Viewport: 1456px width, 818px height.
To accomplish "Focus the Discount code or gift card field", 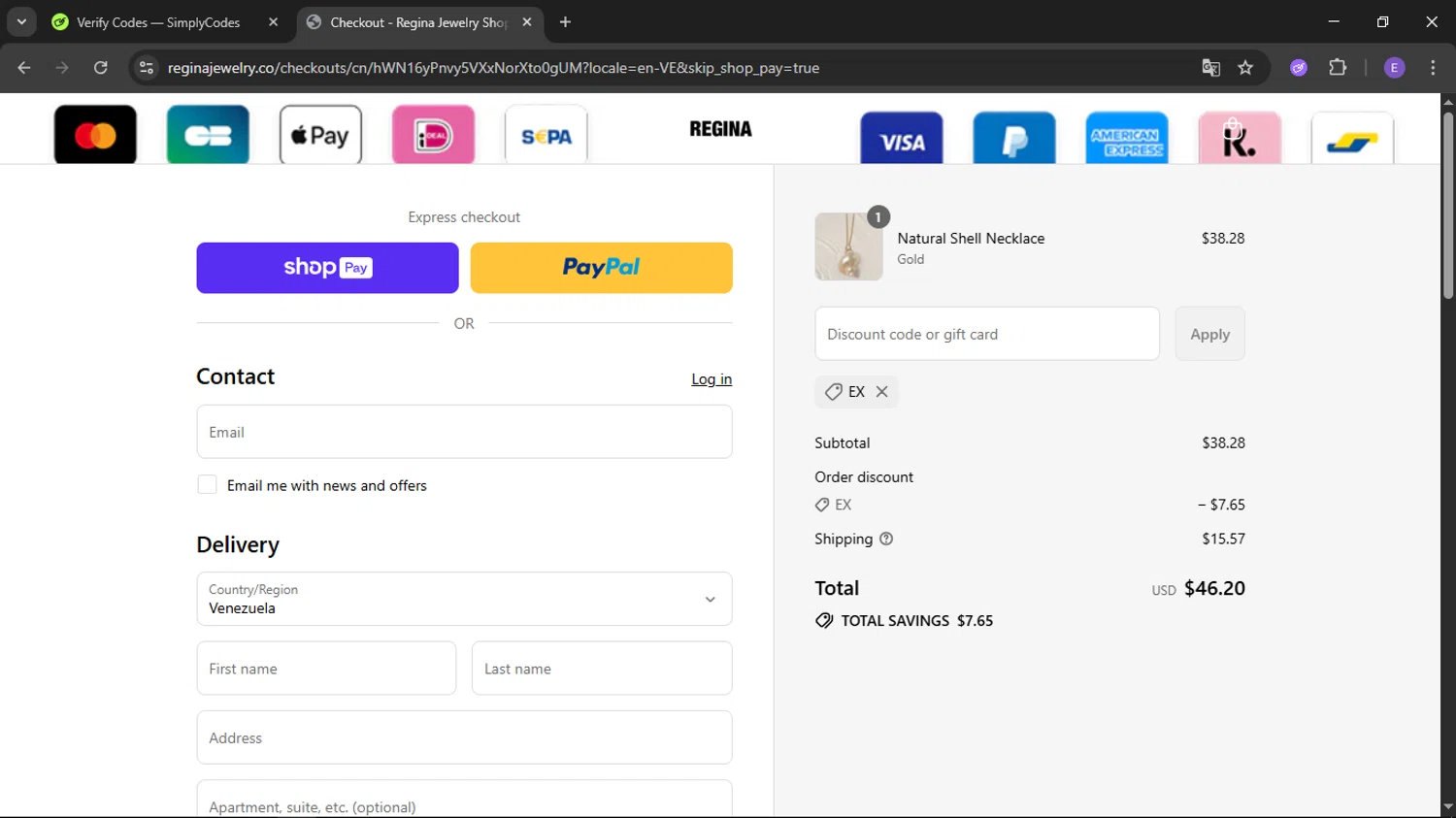I will (x=987, y=334).
